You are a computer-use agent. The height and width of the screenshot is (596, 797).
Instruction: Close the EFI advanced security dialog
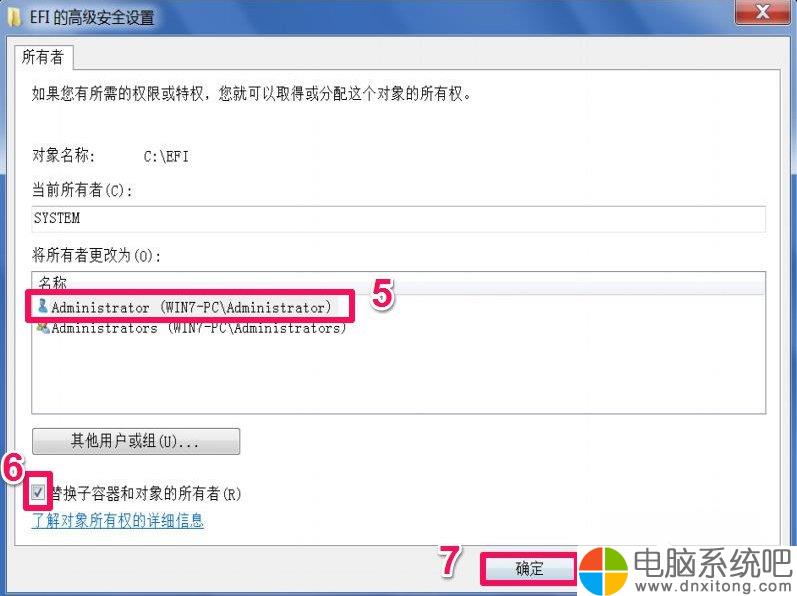pos(762,12)
